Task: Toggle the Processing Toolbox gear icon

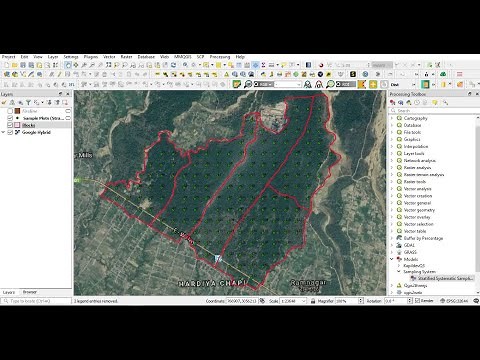Action: 255,65
